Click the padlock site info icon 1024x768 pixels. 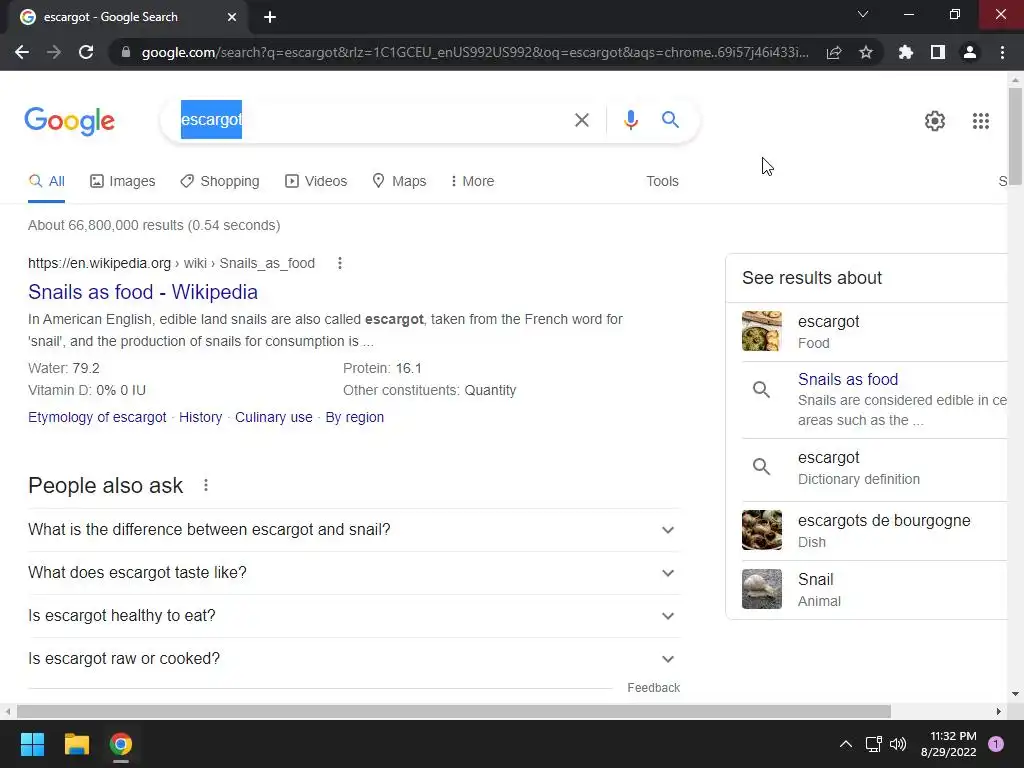(125, 52)
